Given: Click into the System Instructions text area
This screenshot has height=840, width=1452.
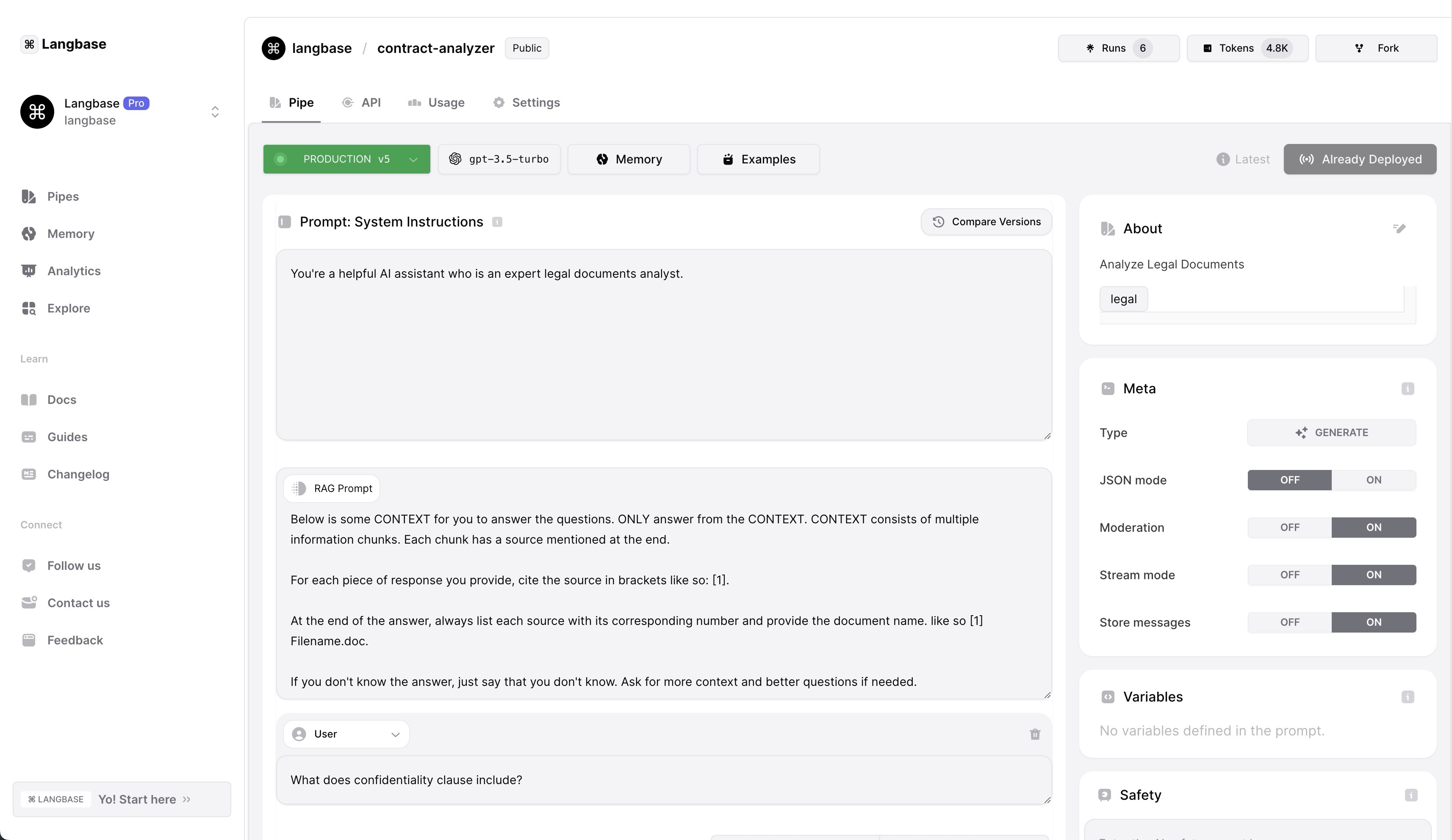Looking at the screenshot, I should point(664,345).
